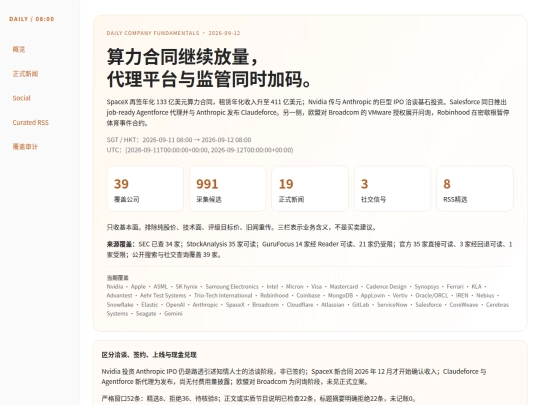Select Aehr Test Systems in the coverage list

(x=163, y=295)
